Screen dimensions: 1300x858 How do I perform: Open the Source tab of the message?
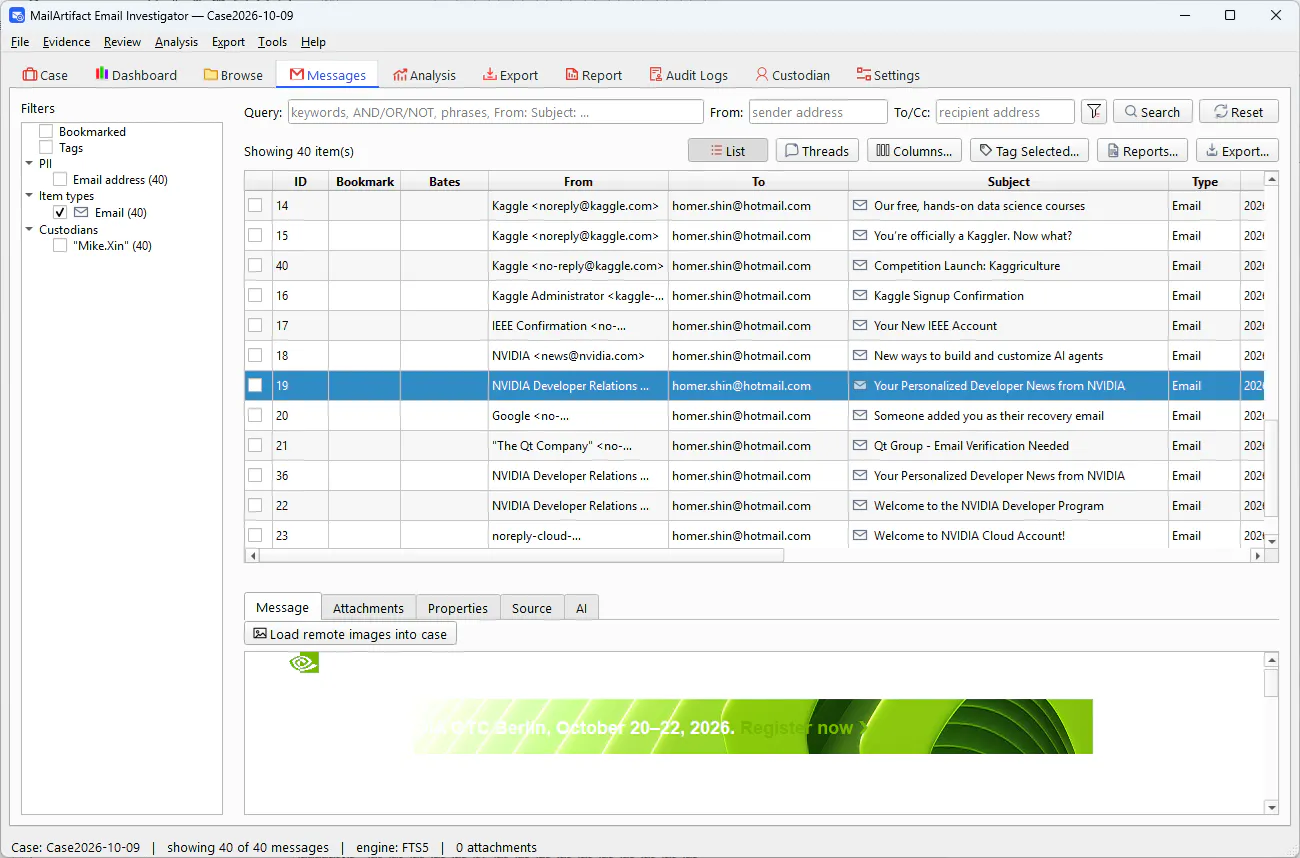pos(532,608)
